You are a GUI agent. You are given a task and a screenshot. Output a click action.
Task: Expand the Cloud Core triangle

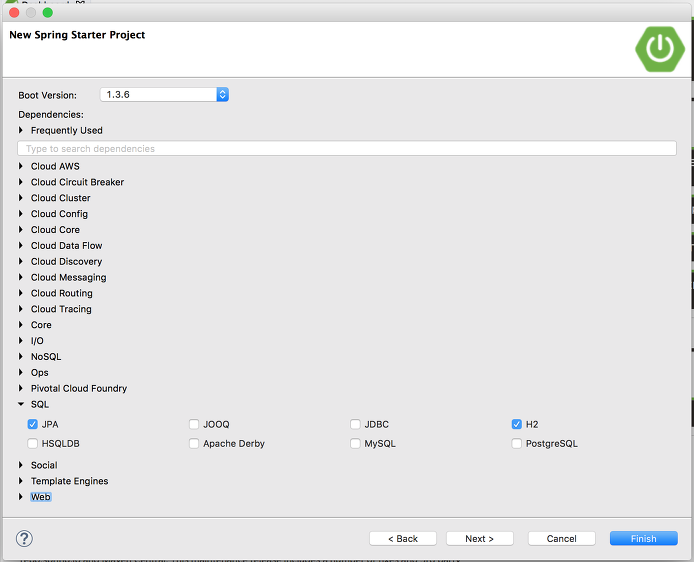pyautogui.click(x=20, y=230)
